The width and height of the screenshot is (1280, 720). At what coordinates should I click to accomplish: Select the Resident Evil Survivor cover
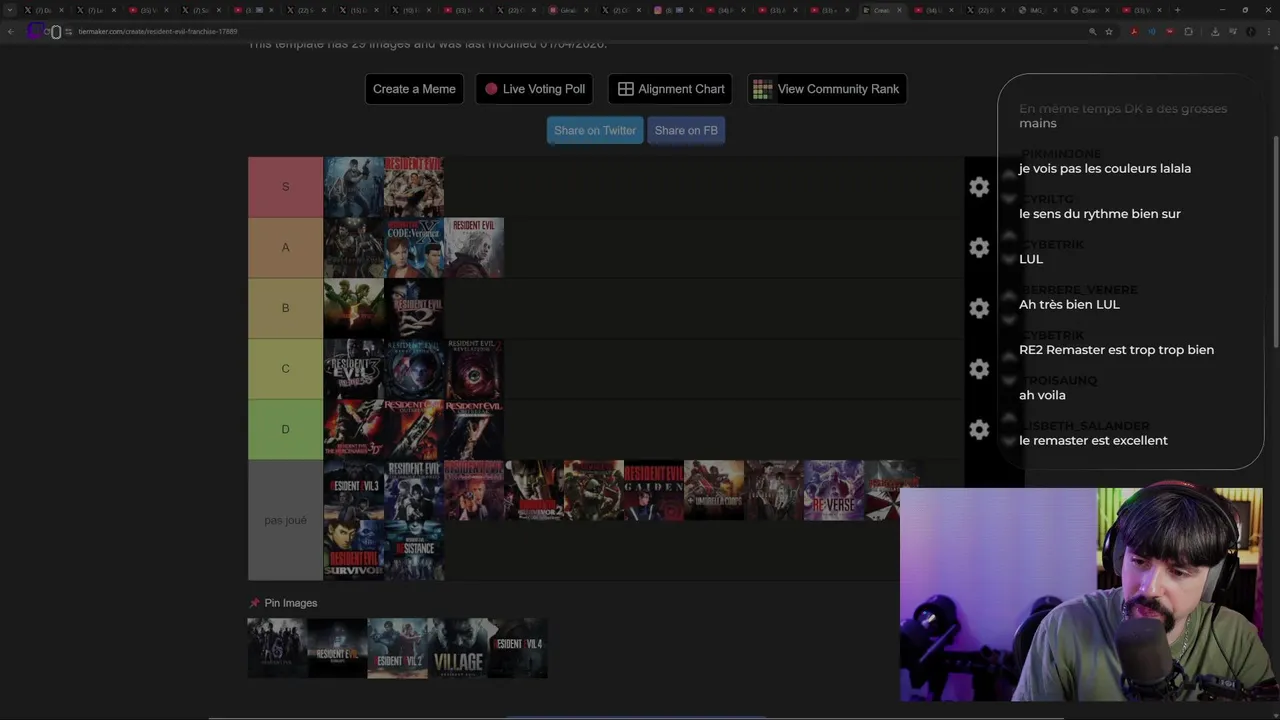(354, 550)
